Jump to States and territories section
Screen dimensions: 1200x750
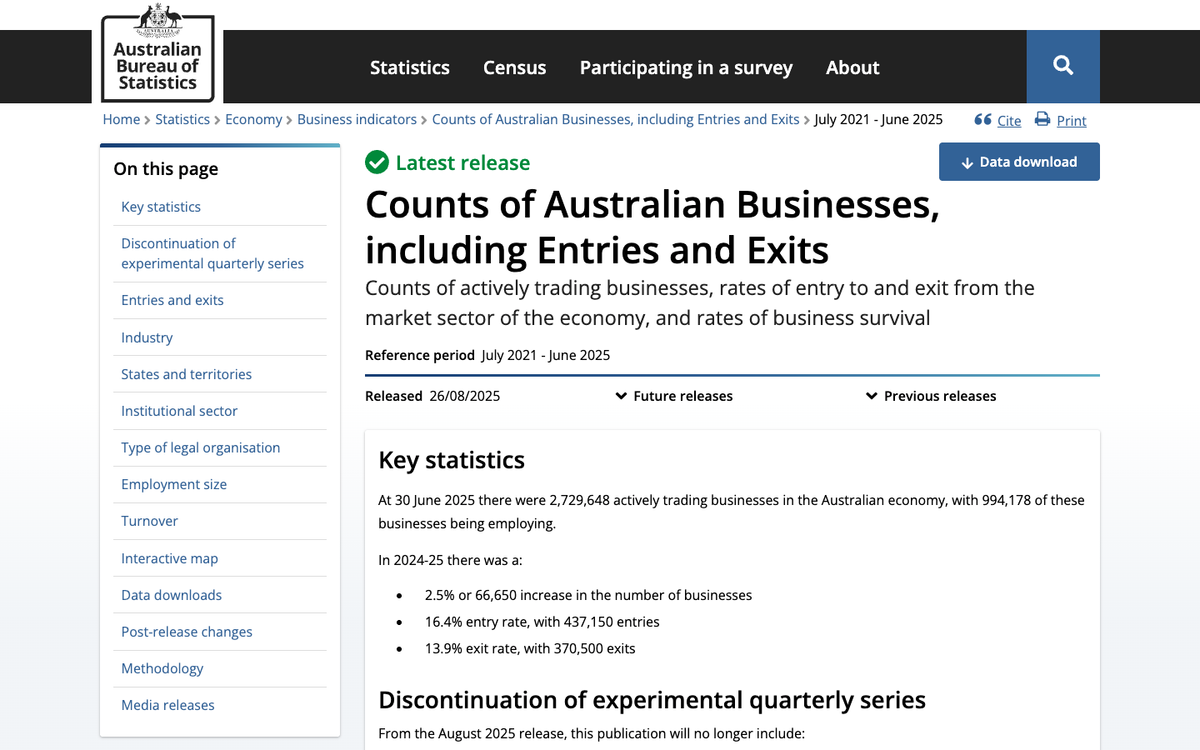point(187,374)
